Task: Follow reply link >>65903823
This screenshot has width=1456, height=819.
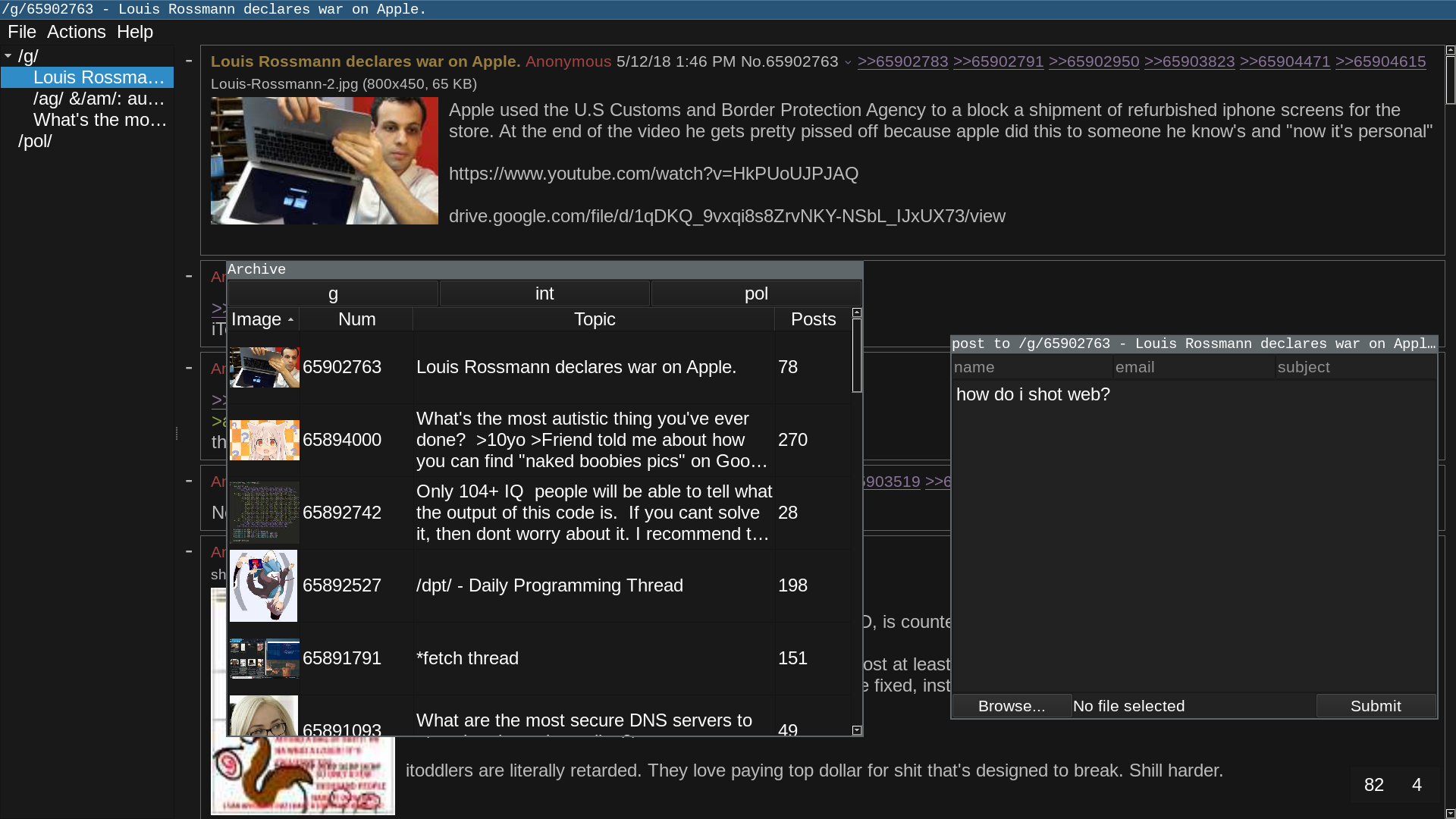Action: click(1189, 61)
